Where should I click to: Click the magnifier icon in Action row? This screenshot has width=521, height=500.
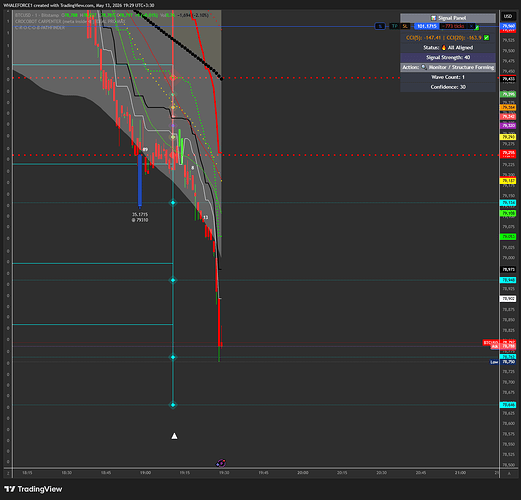[x=424, y=67]
